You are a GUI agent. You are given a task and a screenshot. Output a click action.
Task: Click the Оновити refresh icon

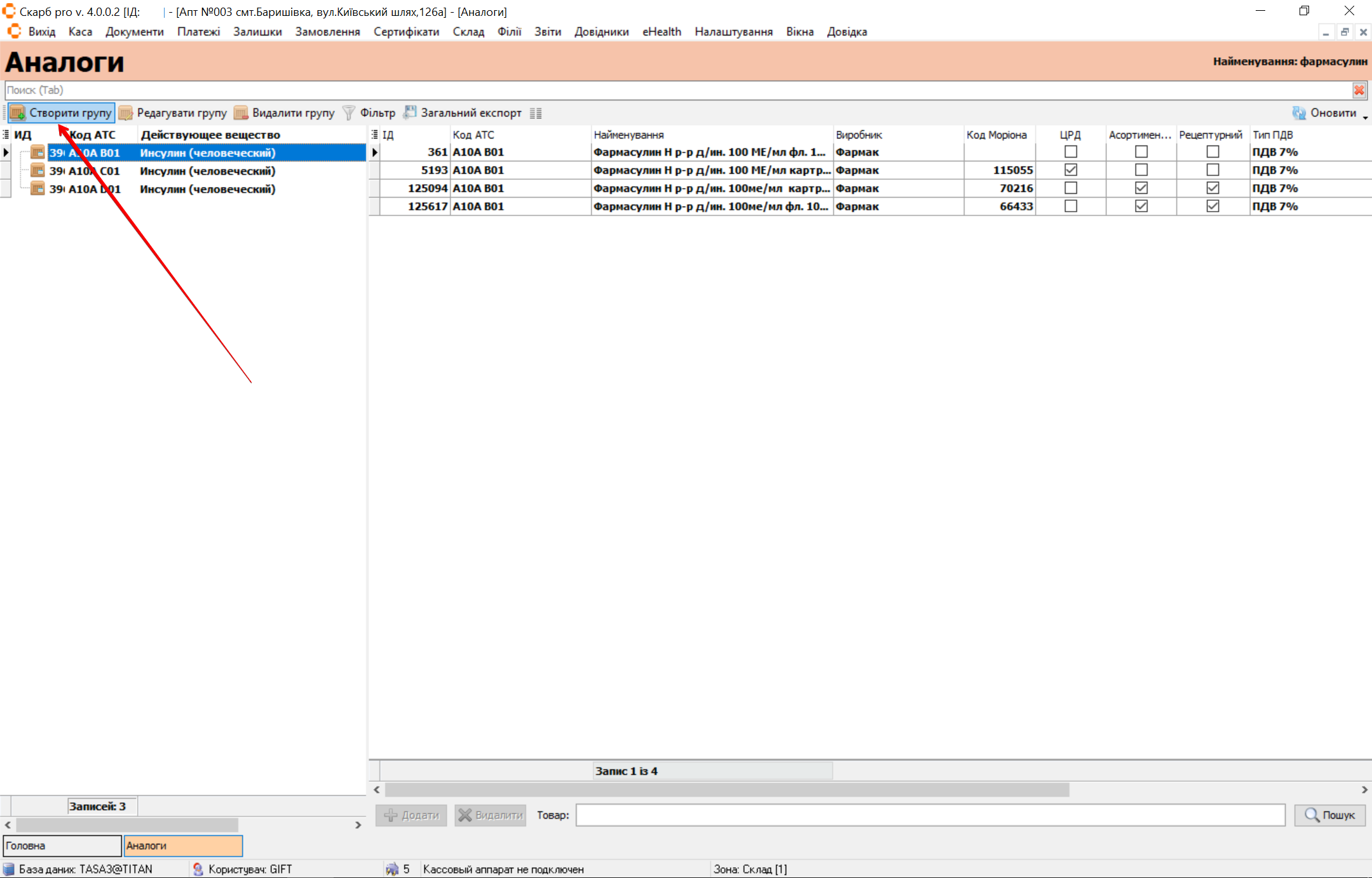(x=1299, y=113)
